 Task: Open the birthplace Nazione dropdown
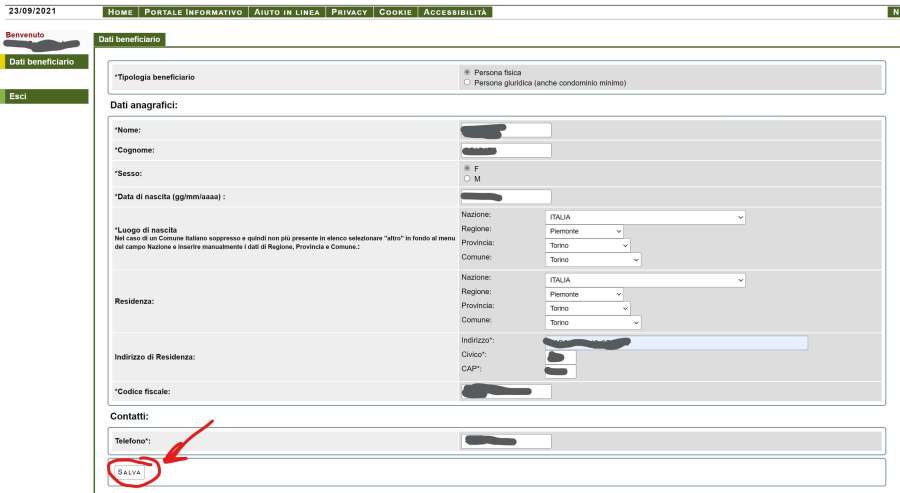645,217
